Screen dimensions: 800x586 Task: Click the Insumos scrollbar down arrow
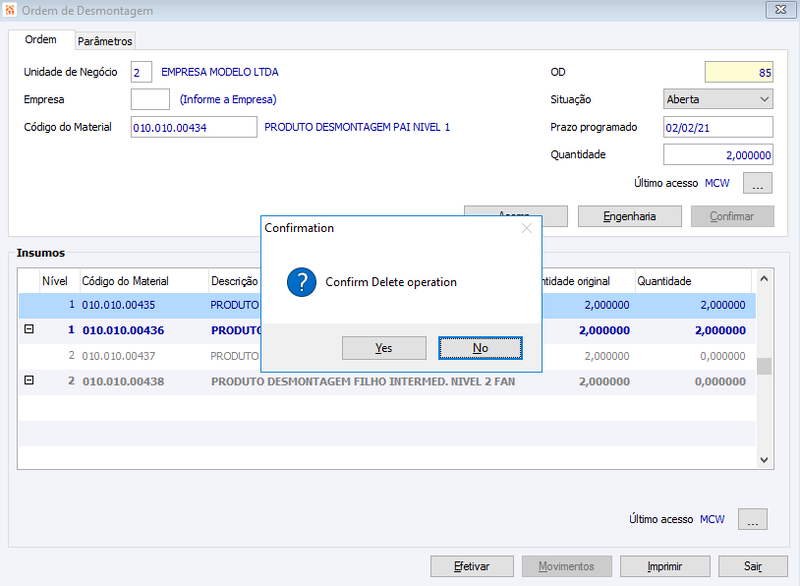(764, 460)
